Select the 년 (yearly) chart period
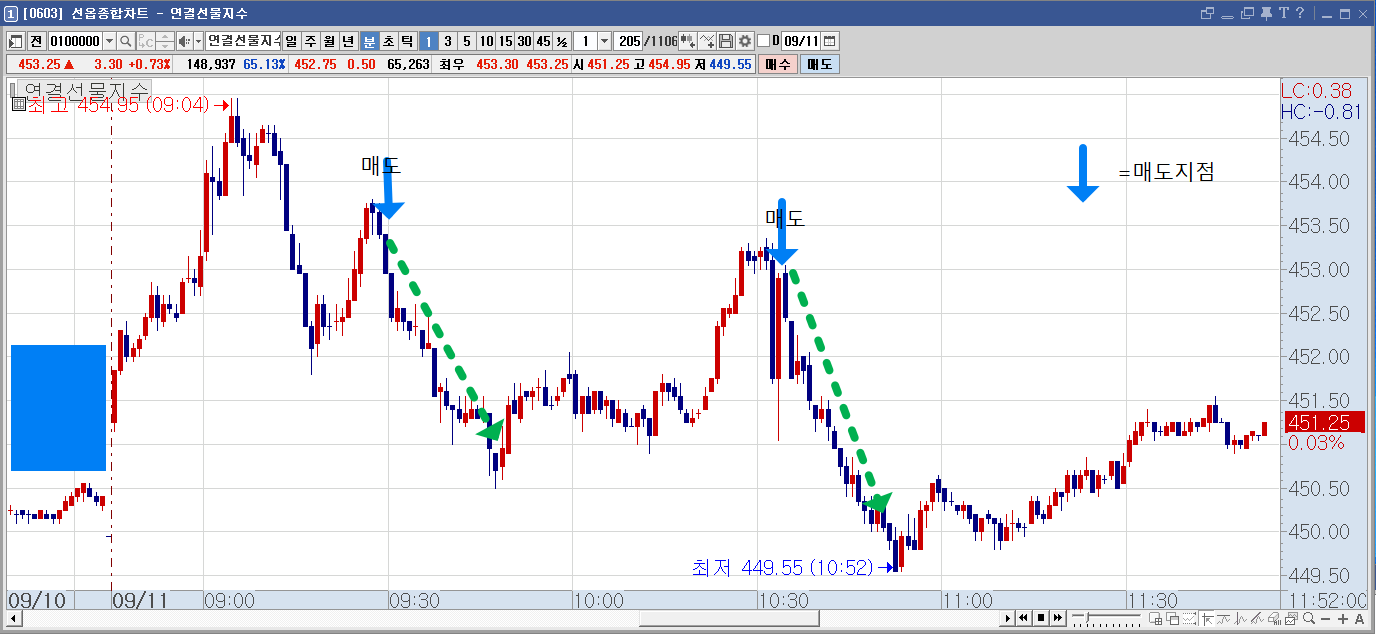 (x=348, y=41)
